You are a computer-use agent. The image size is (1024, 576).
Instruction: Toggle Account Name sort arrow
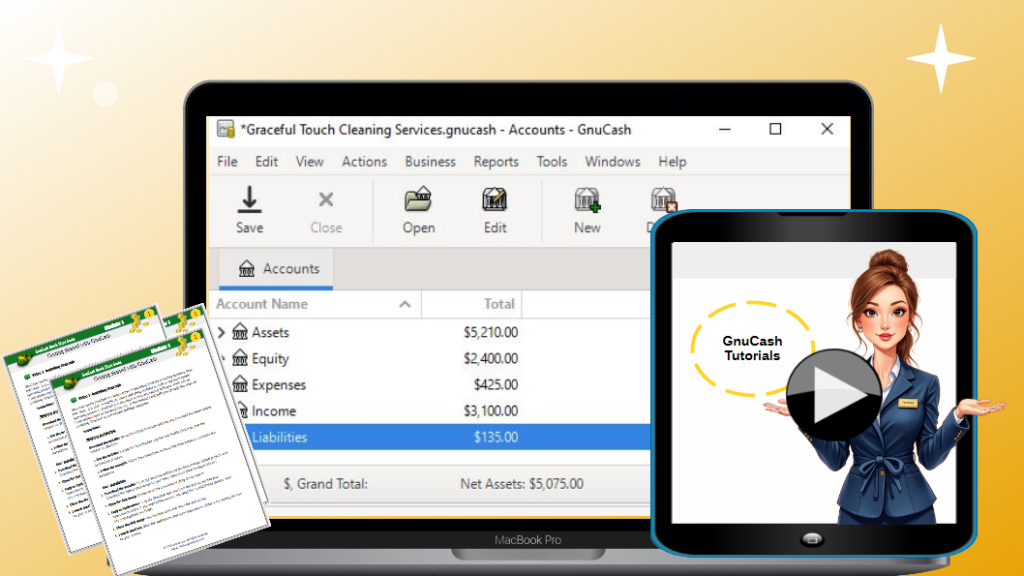[405, 304]
